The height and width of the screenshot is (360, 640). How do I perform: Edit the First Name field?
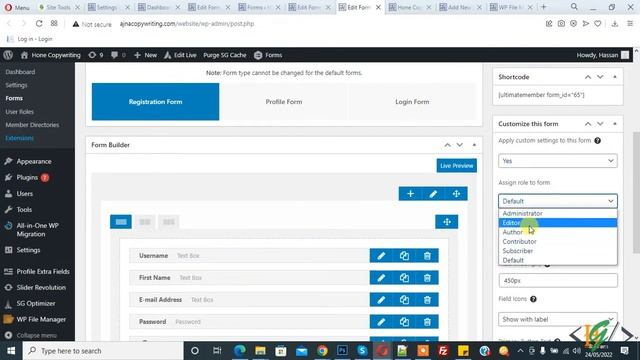(x=381, y=278)
